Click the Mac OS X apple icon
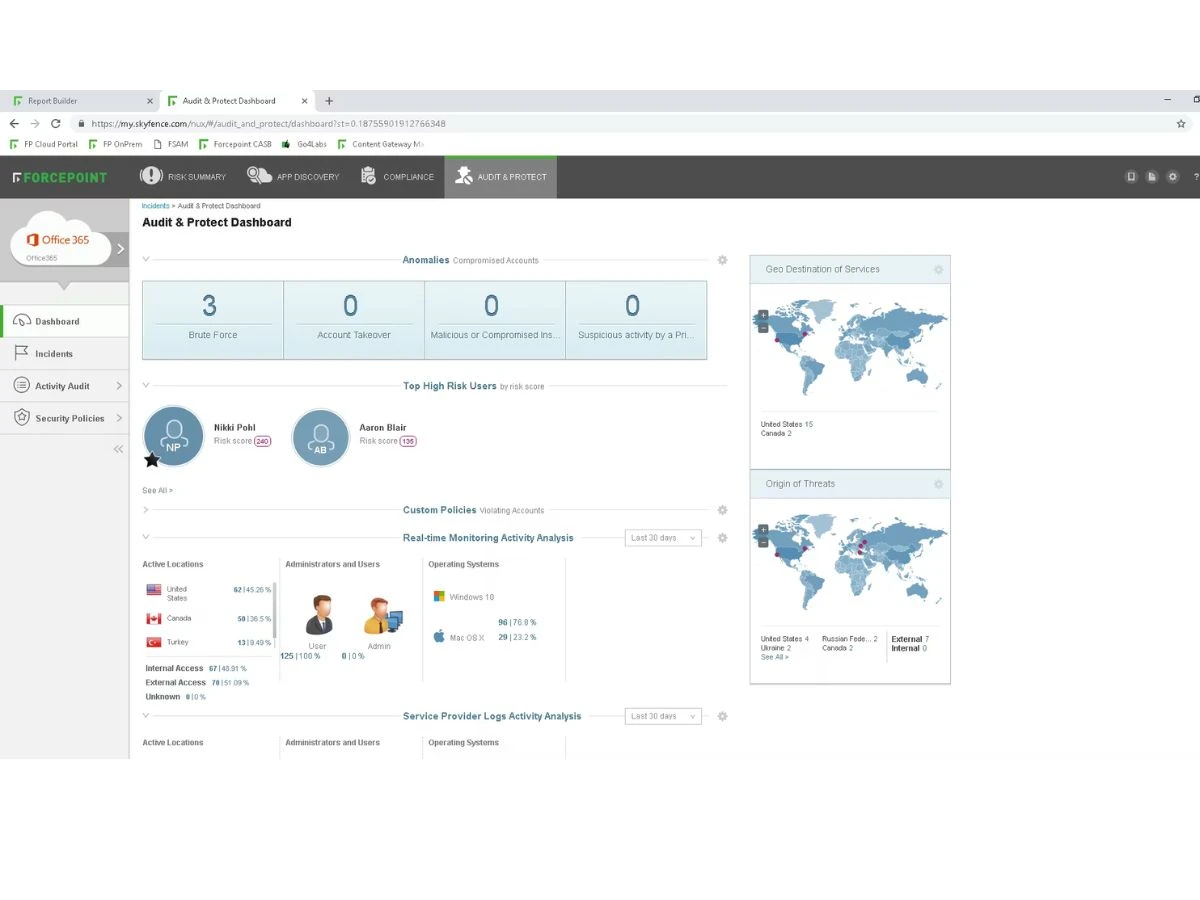The image size is (1200, 900). (439, 636)
